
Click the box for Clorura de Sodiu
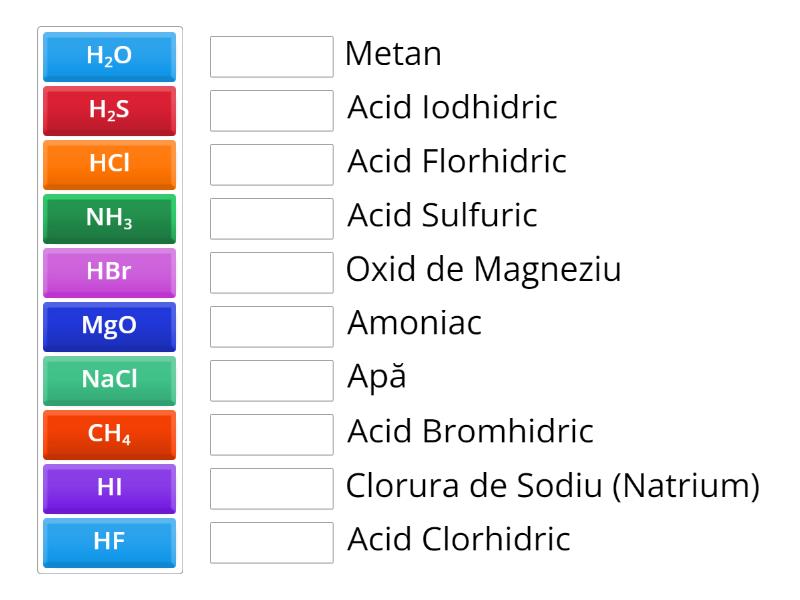(x=272, y=489)
